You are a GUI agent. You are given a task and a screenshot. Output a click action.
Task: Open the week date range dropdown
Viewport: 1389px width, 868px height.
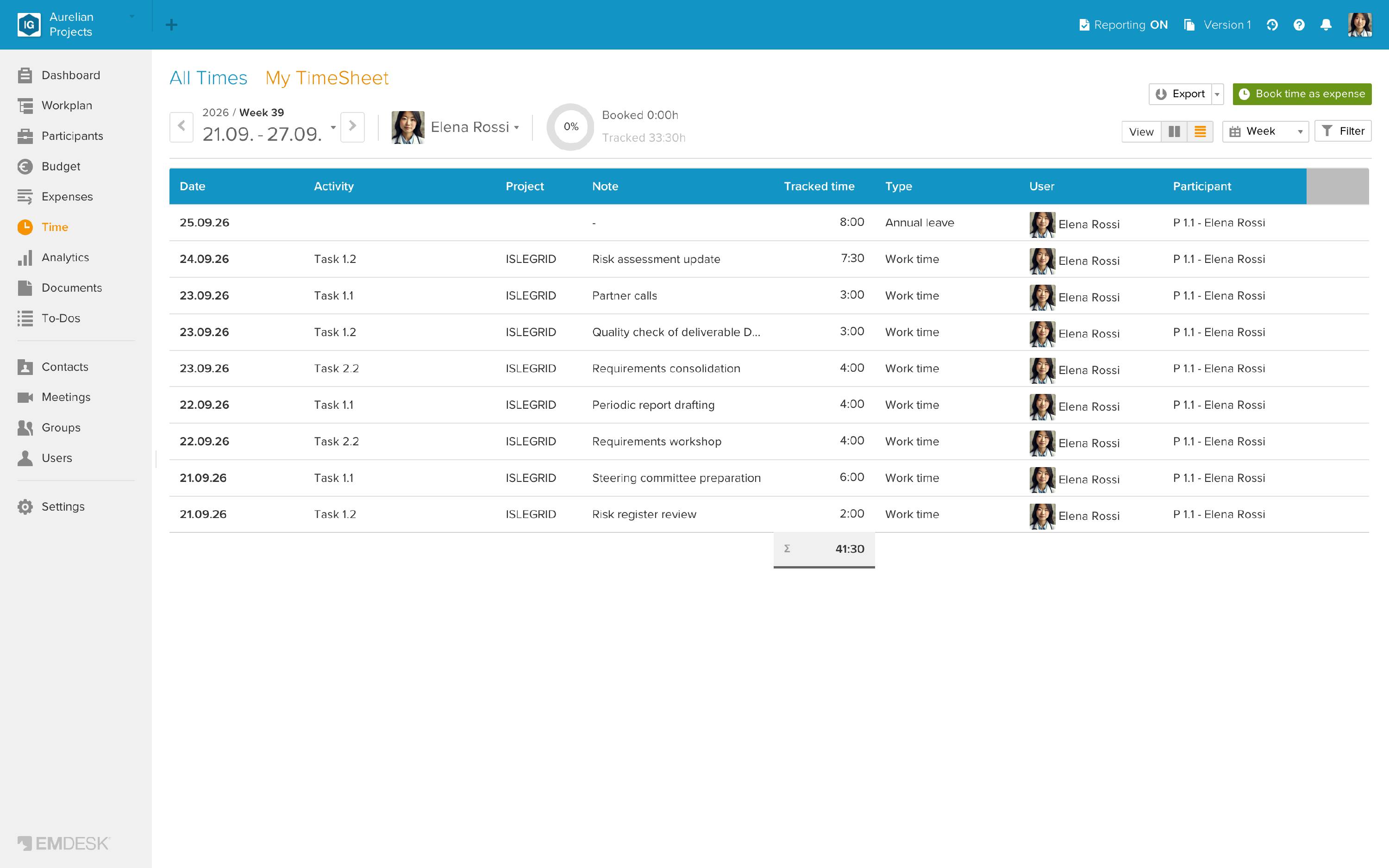pos(333,127)
